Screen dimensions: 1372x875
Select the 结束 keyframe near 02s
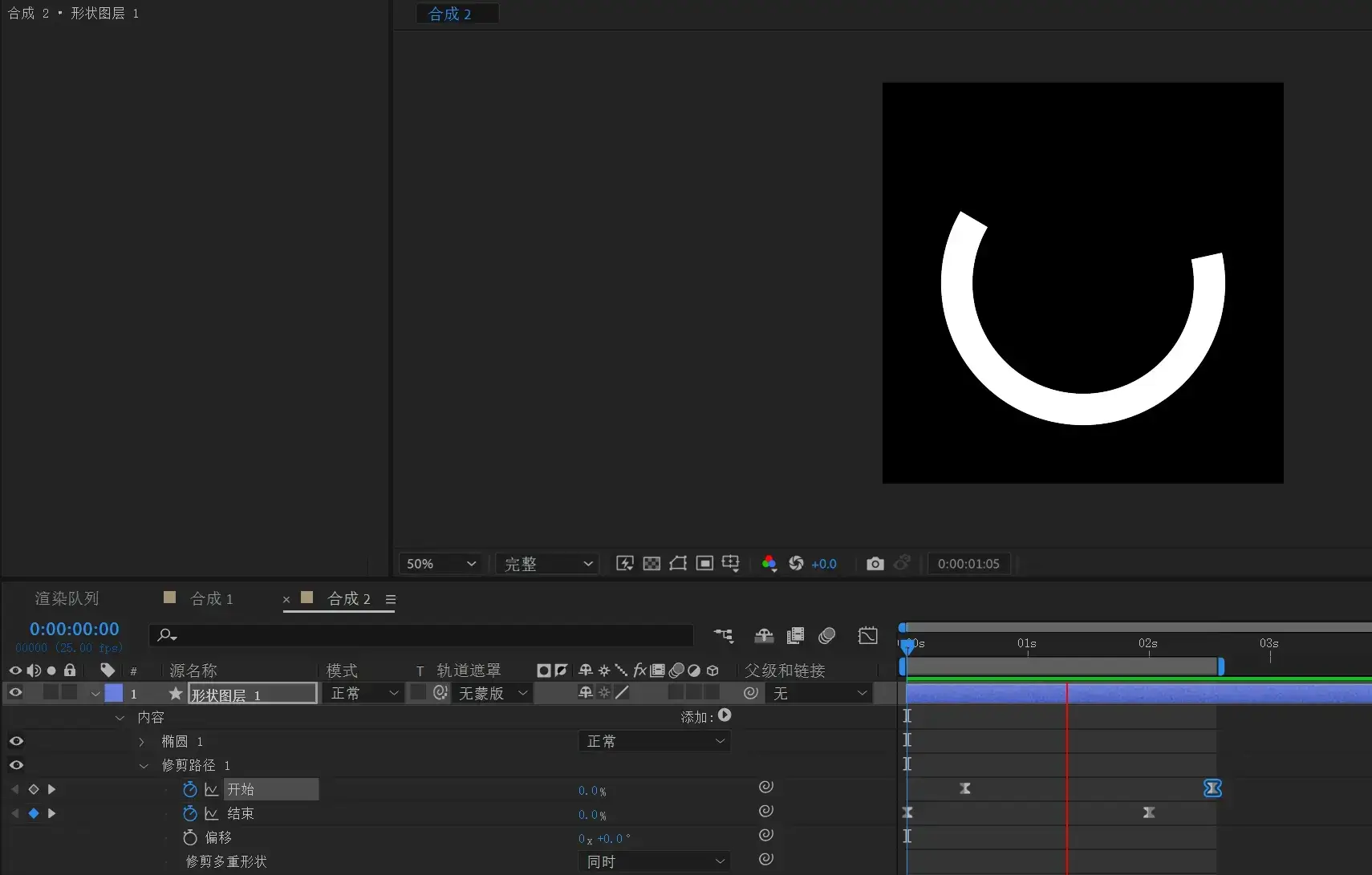click(1149, 812)
